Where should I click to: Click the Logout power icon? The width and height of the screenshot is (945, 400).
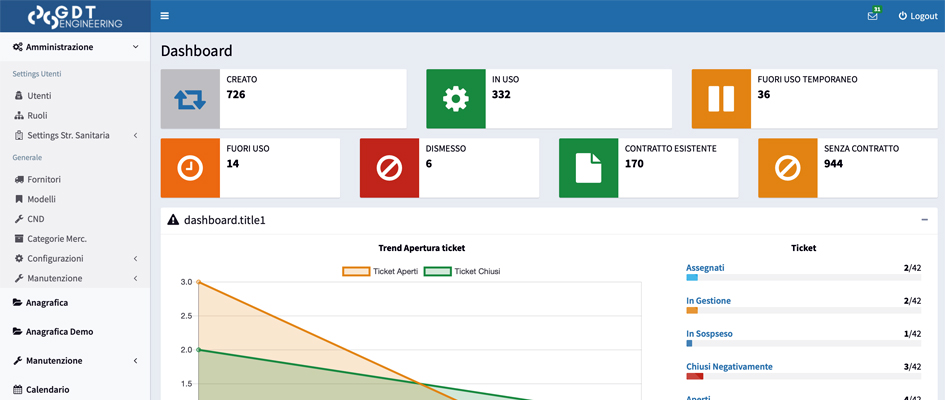(902, 16)
